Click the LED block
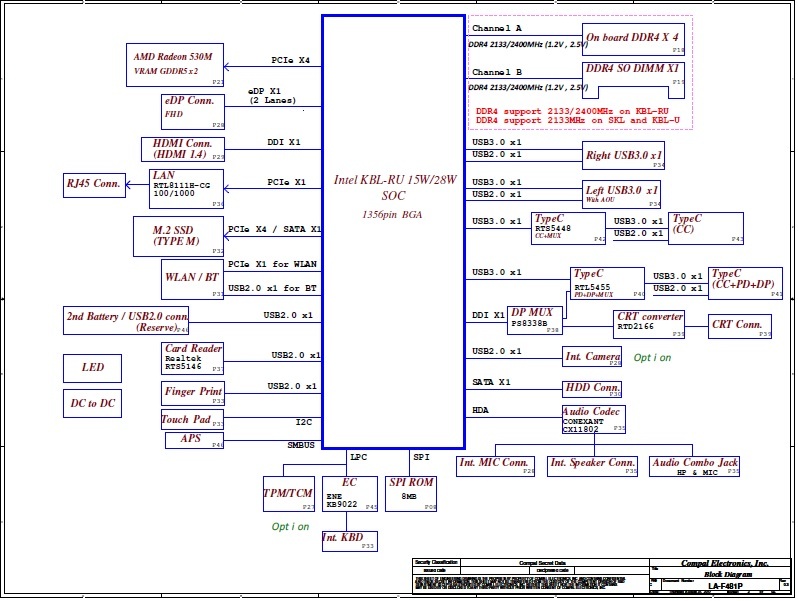Viewport: 798px width, 601px height. [x=92, y=368]
